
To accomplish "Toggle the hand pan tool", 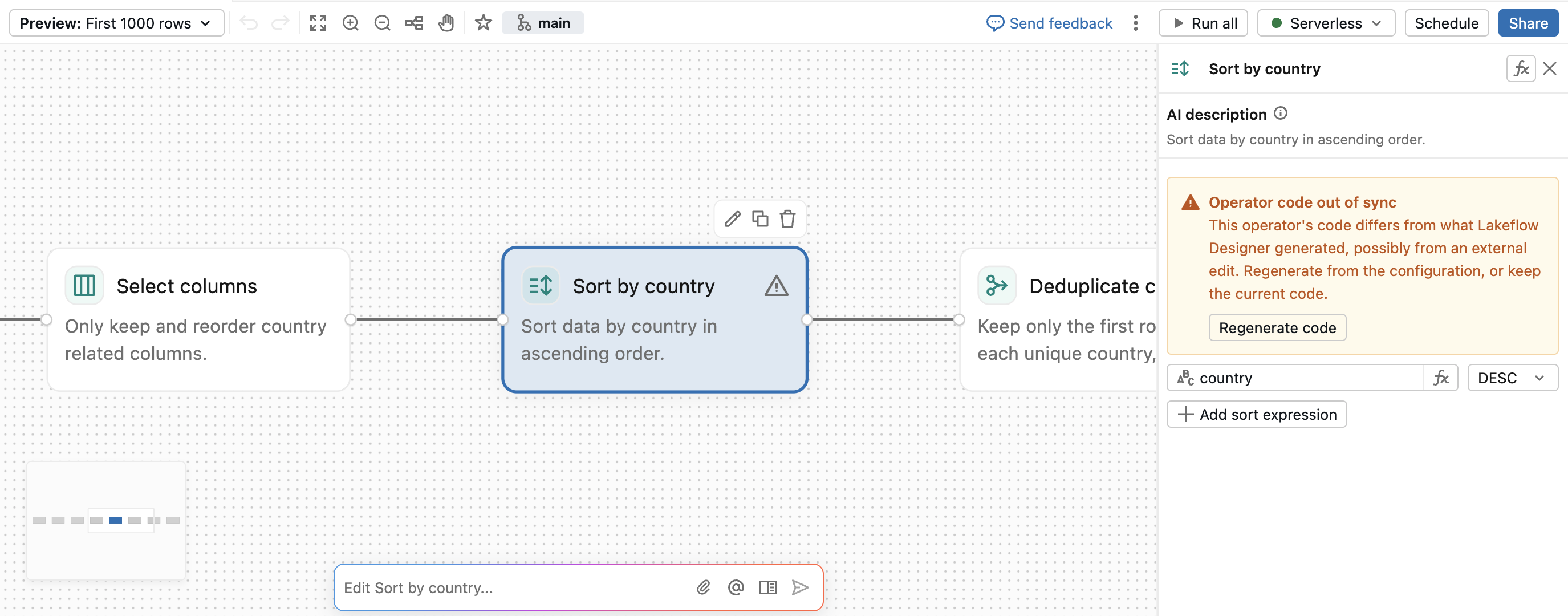I will click(446, 23).
